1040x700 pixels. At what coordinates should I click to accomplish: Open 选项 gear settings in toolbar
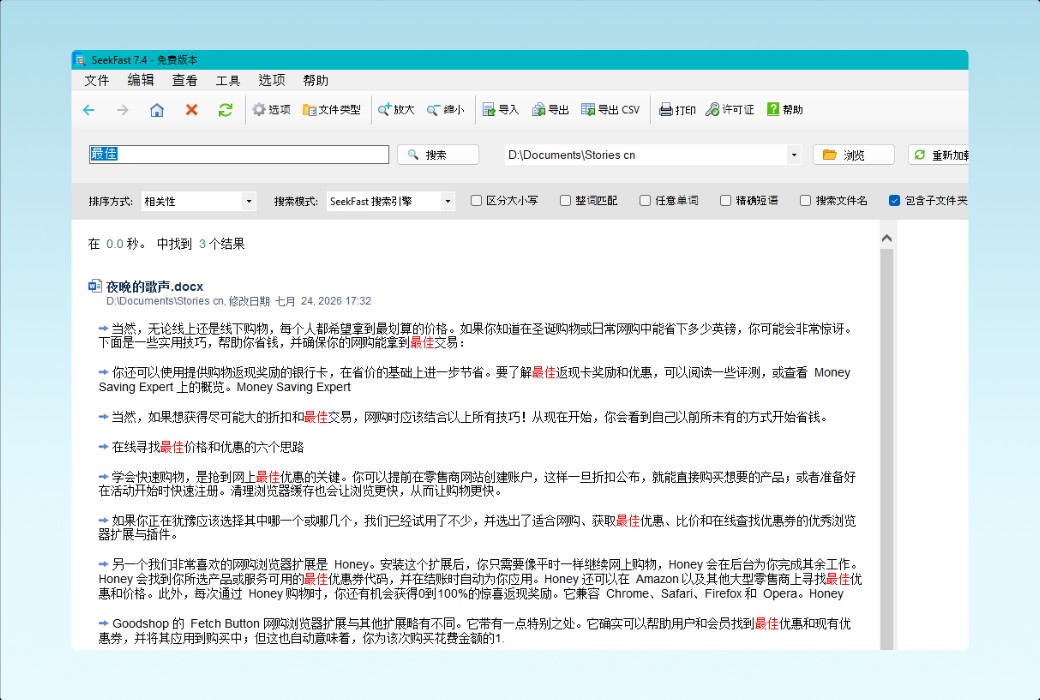click(271, 110)
